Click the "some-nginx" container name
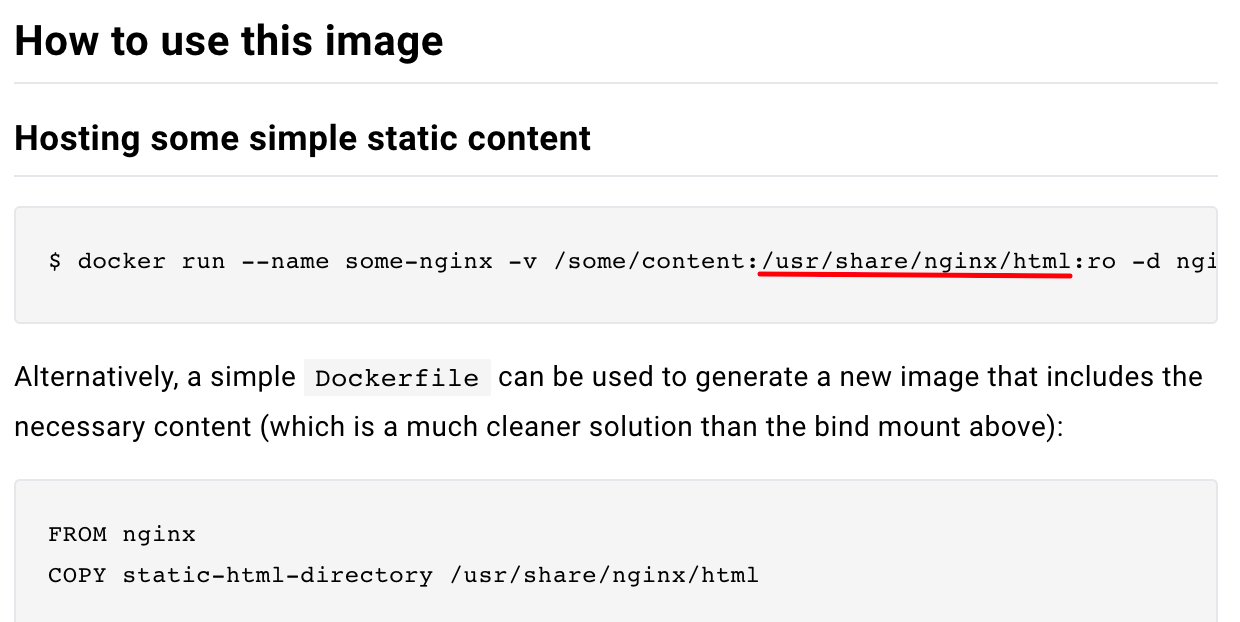This screenshot has height=622, width=1240. (x=419, y=262)
